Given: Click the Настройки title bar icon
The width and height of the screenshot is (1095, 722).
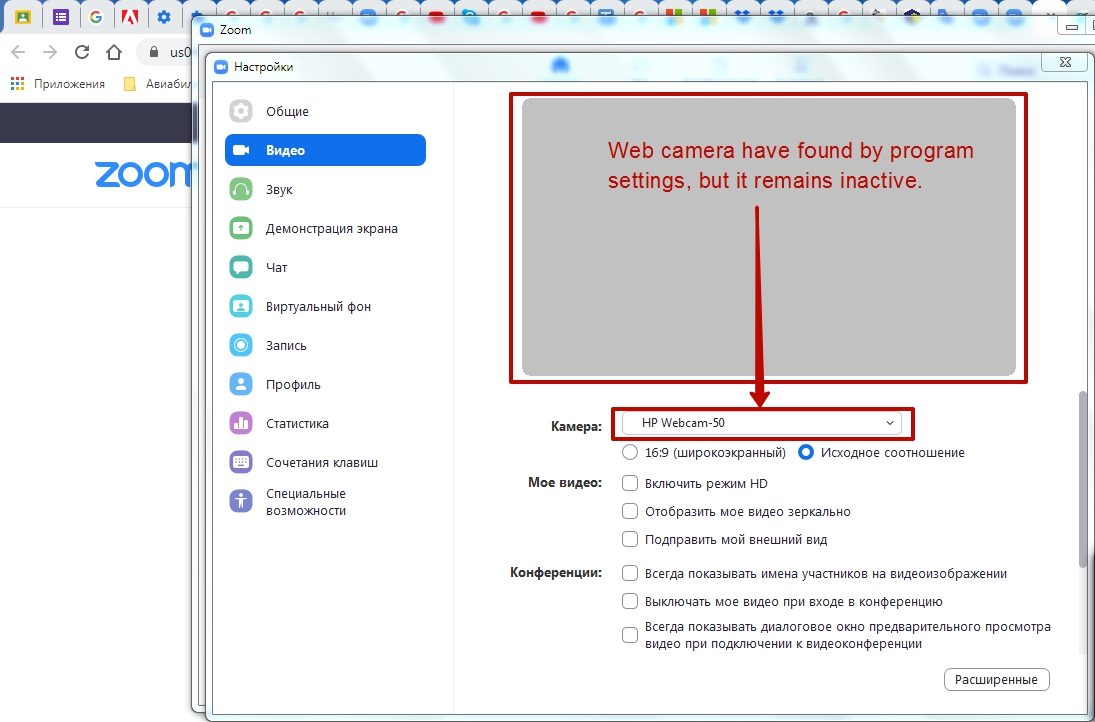Looking at the screenshot, I should pyautogui.click(x=221, y=67).
